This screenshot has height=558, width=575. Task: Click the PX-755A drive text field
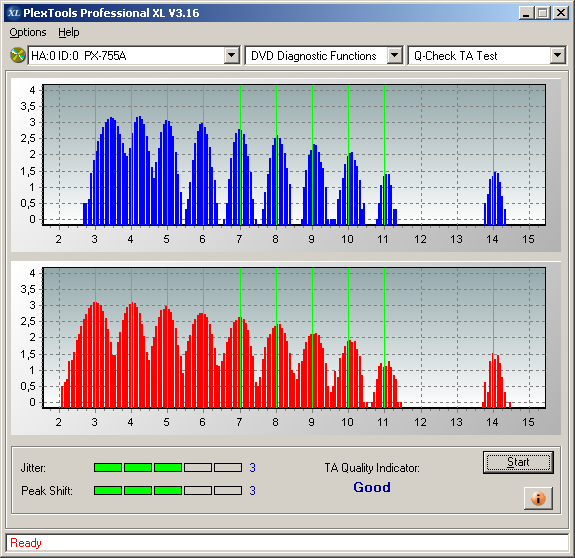(x=126, y=56)
